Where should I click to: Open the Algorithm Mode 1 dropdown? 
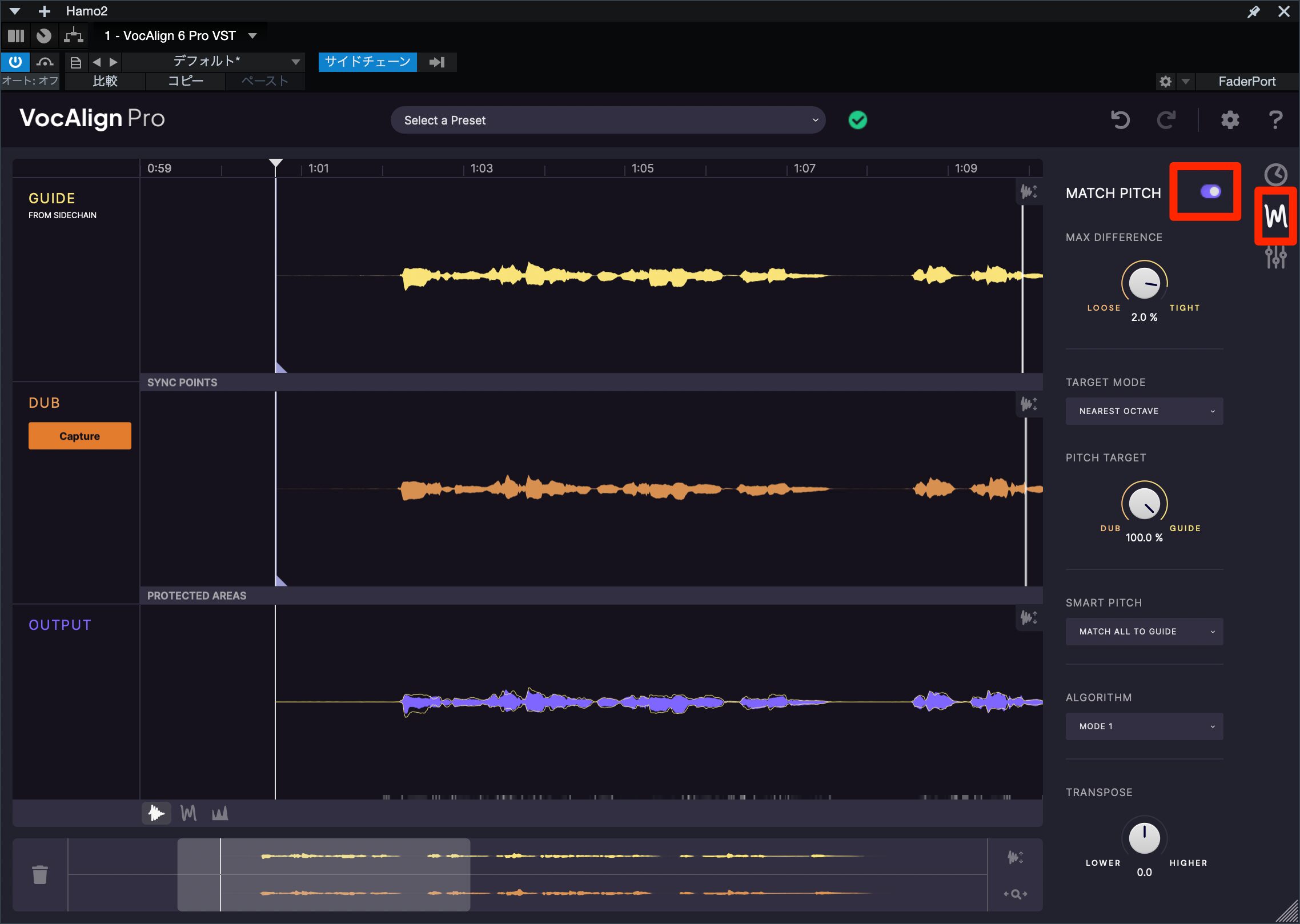[1144, 726]
